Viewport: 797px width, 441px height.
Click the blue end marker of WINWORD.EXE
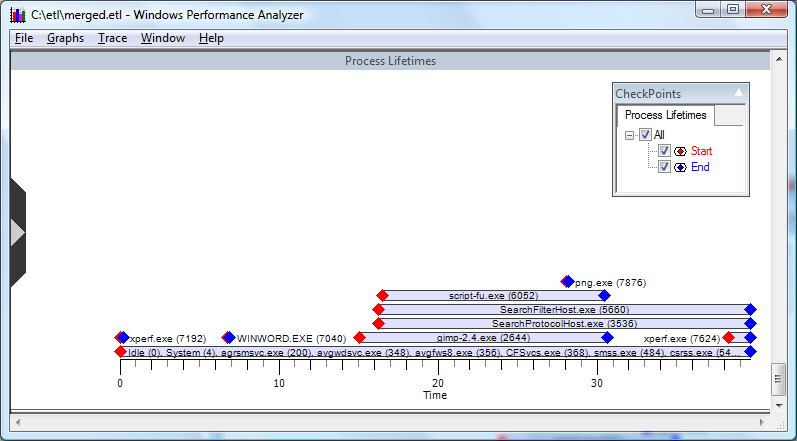coord(230,338)
